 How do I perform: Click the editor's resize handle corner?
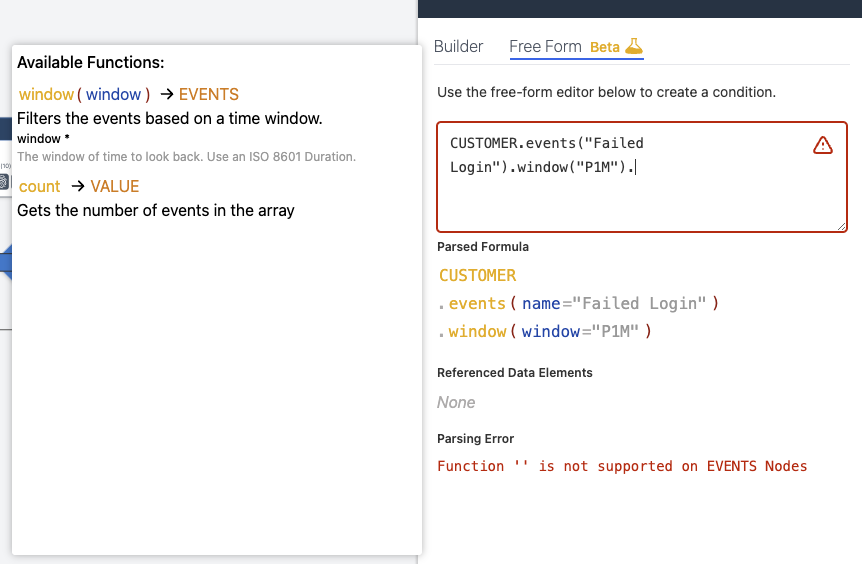(x=841, y=226)
